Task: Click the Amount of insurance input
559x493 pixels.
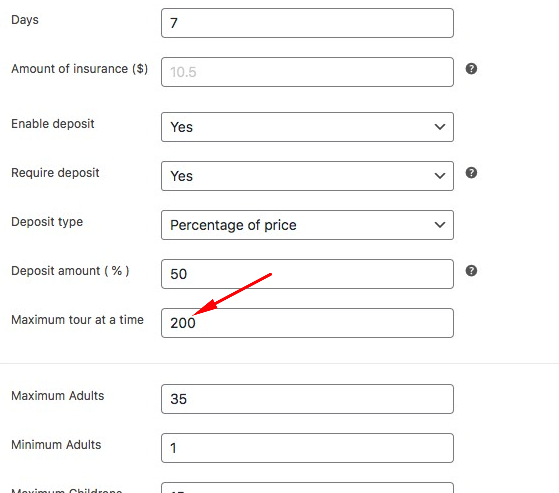Action: tap(307, 72)
